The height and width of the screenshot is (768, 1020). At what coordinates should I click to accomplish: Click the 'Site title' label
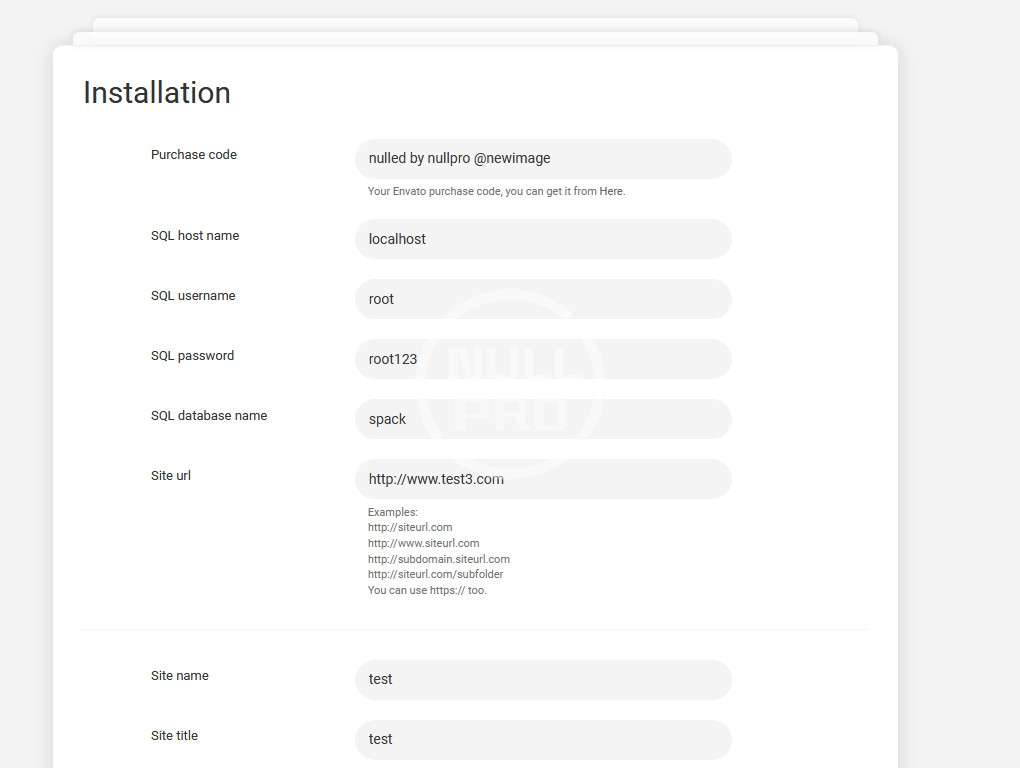click(174, 736)
